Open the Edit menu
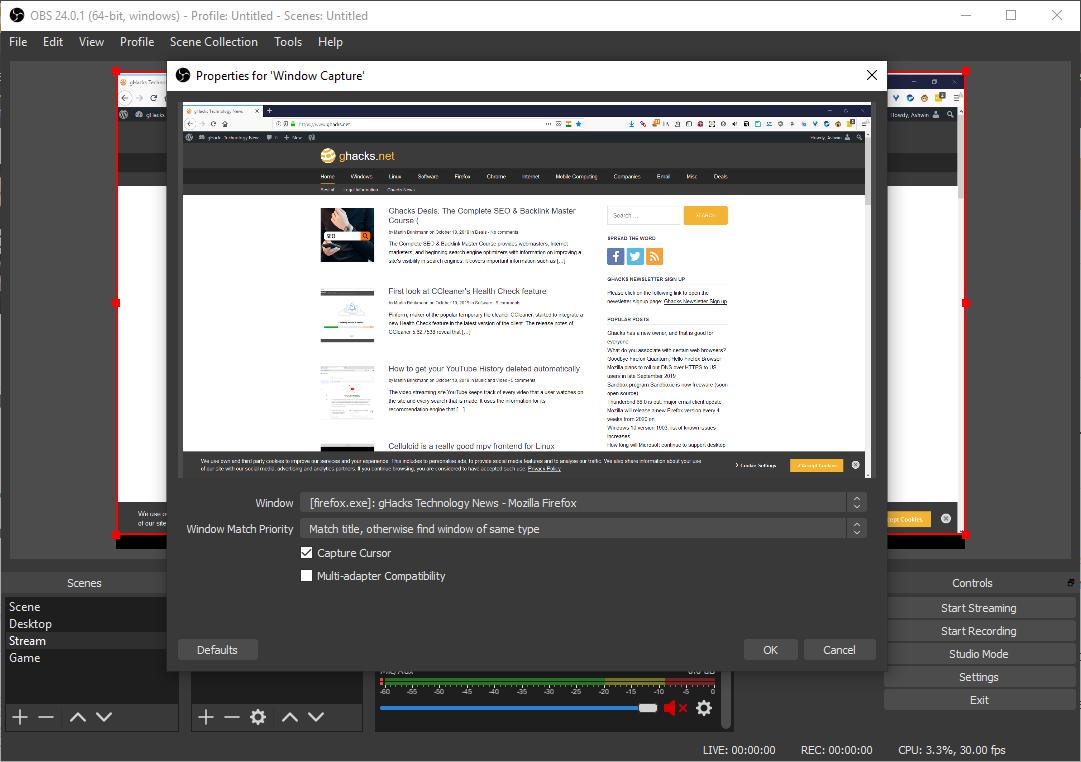The image size is (1081, 762). tap(52, 42)
